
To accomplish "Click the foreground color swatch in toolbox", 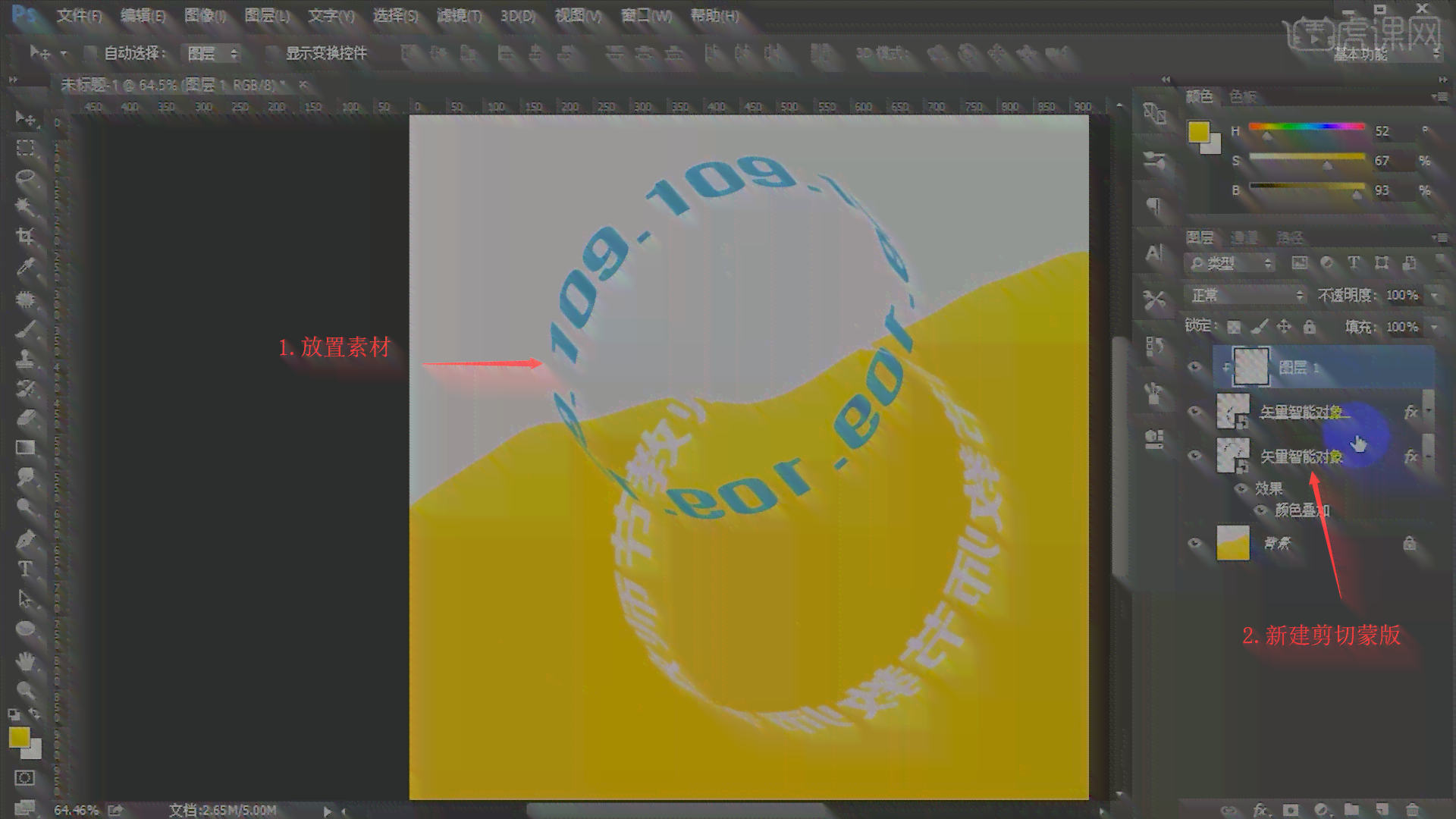I will (19, 737).
